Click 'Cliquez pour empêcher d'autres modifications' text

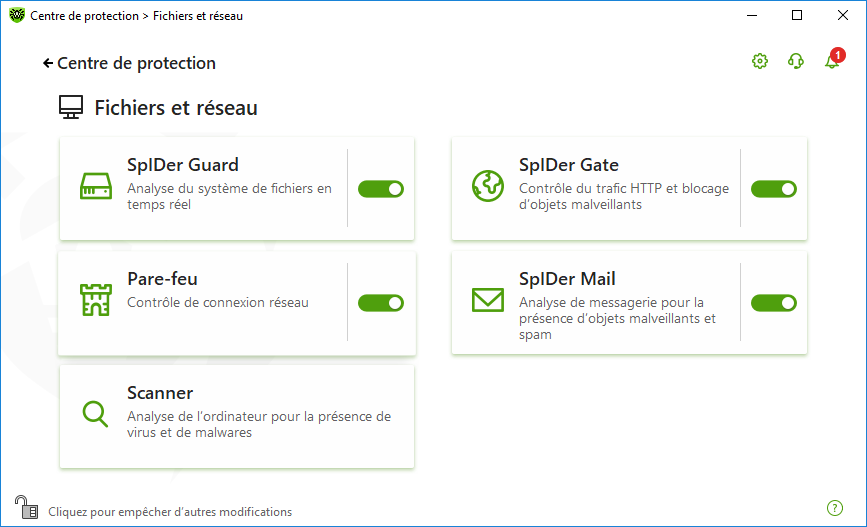pyautogui.click(x=170, y=512)
